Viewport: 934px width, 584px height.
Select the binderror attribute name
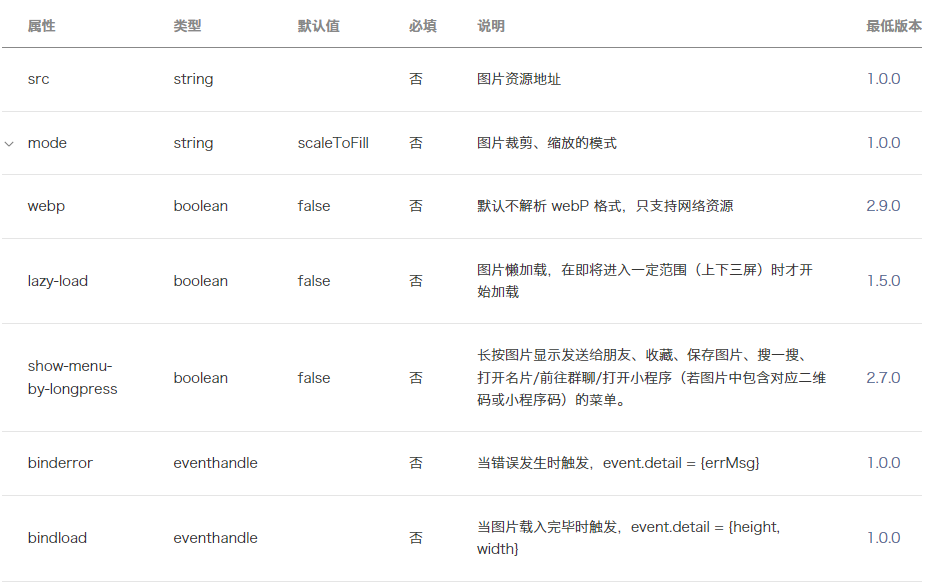coord(60,463)
